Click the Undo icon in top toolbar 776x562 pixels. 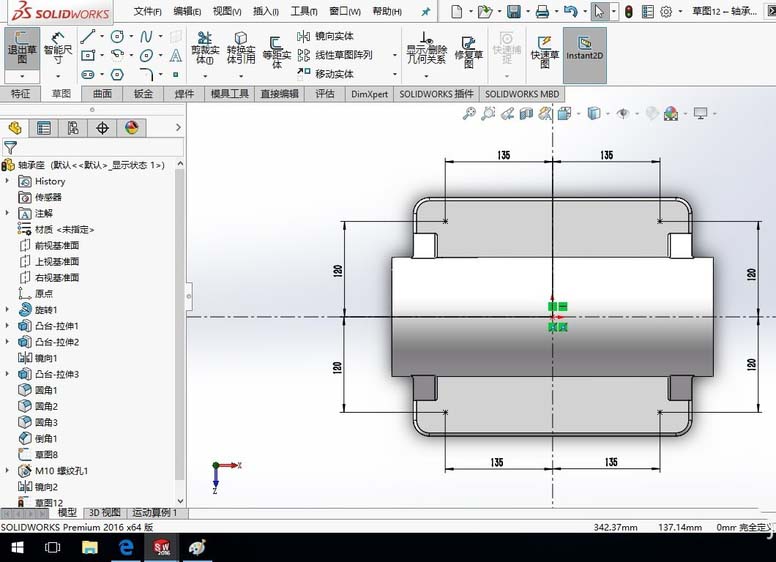tap(571, 11)
